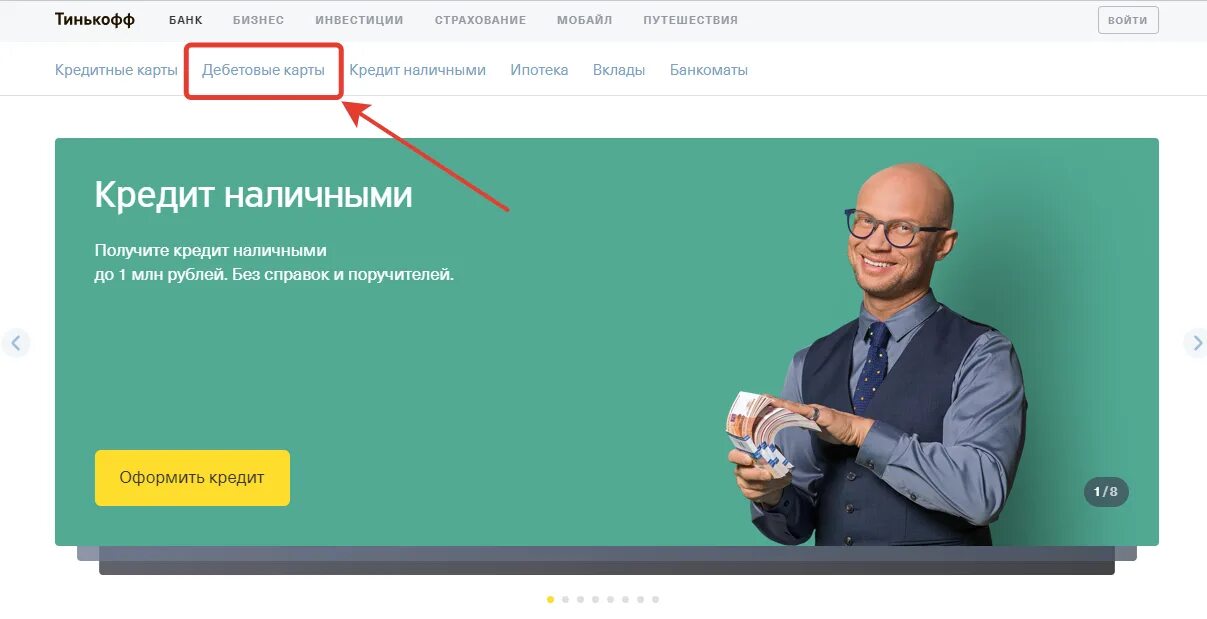This screenshot has height=619, width=1207.
Task: Click the yellow Оформить кредит button
Action: (x=192, y=478)
